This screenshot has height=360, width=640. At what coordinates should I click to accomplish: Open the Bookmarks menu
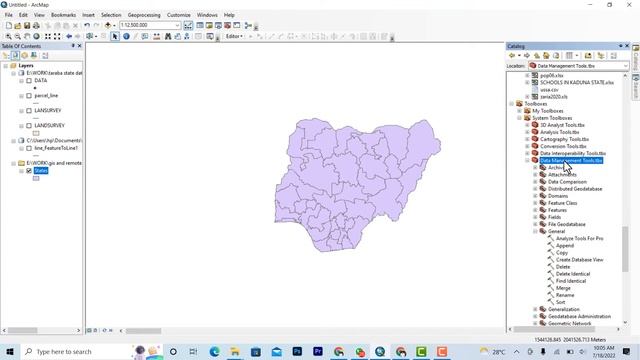pyautogui.click(x=63, y=15)
